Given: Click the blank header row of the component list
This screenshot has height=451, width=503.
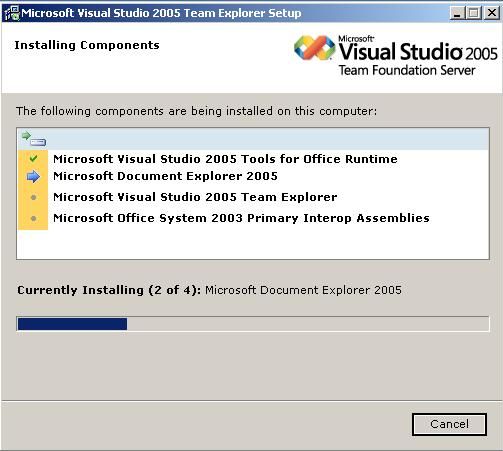Looking at the screenshot, I should (x=253, y=139).
